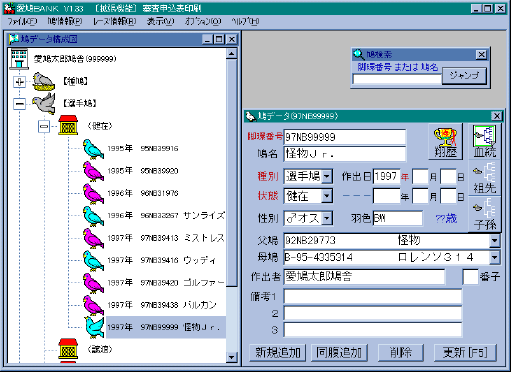511x372 pixels.
Task: Click the magenta bird icon for 96NB31976
Action: point(93,193)
